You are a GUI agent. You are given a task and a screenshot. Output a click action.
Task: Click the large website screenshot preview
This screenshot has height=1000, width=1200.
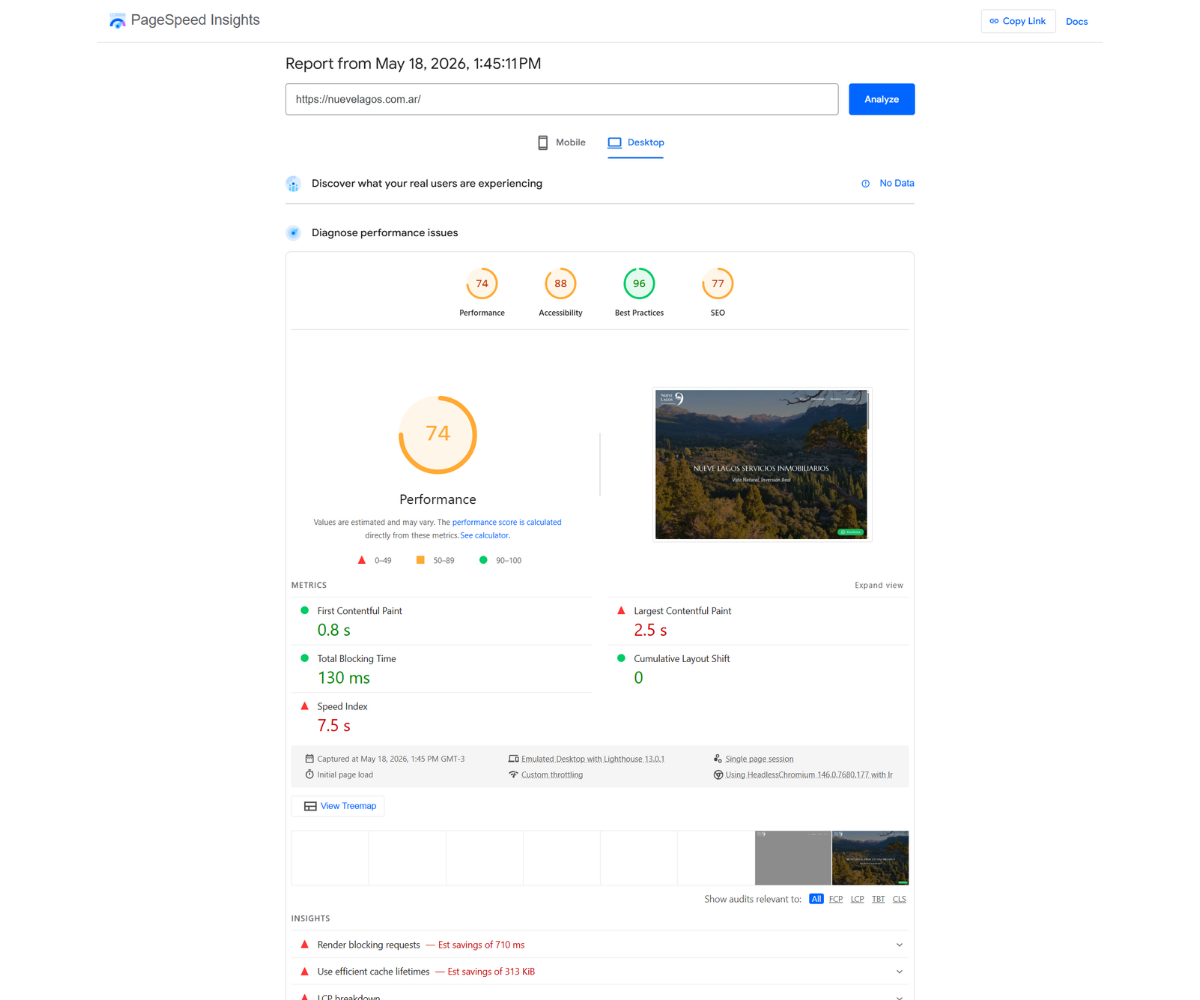point(762,464)
